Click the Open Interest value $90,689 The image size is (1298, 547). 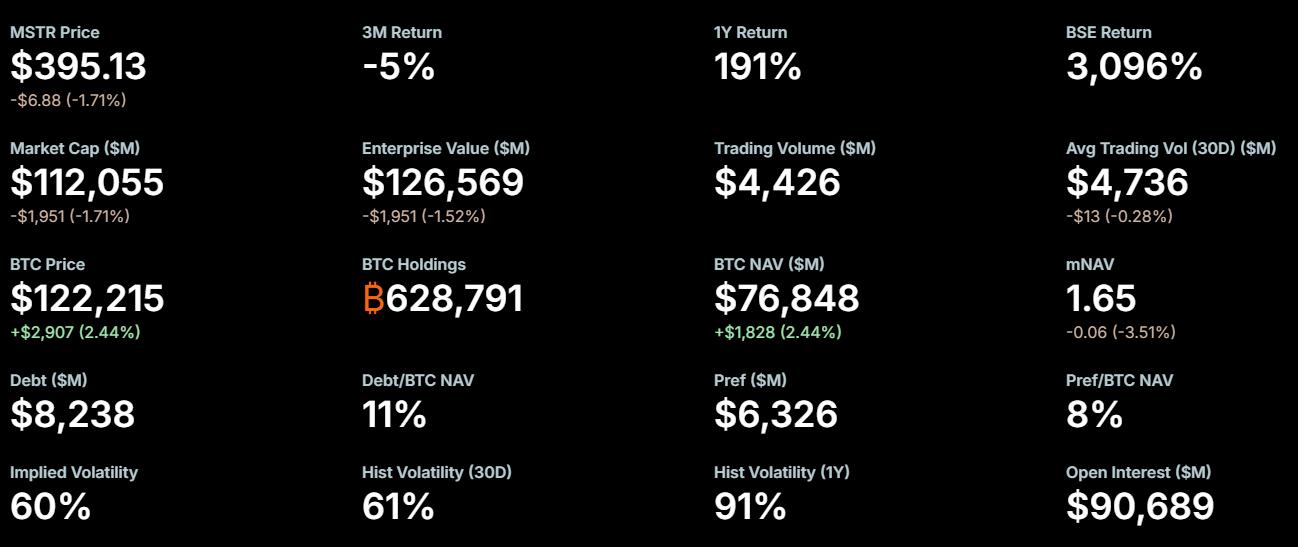point(1140,507)
